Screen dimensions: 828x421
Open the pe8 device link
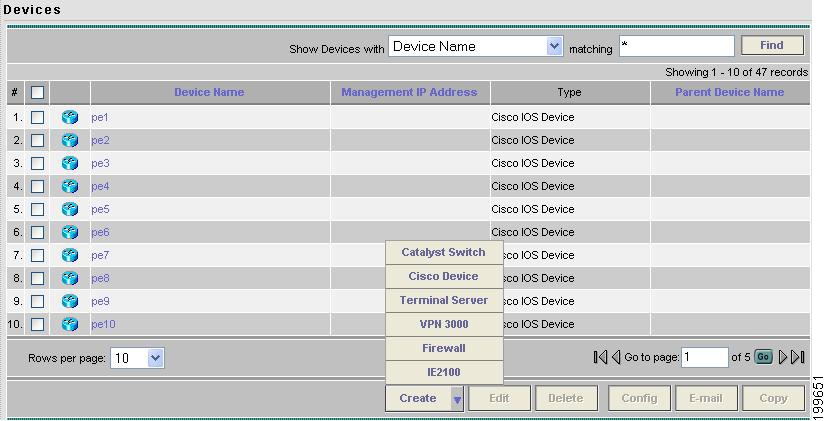100,278
